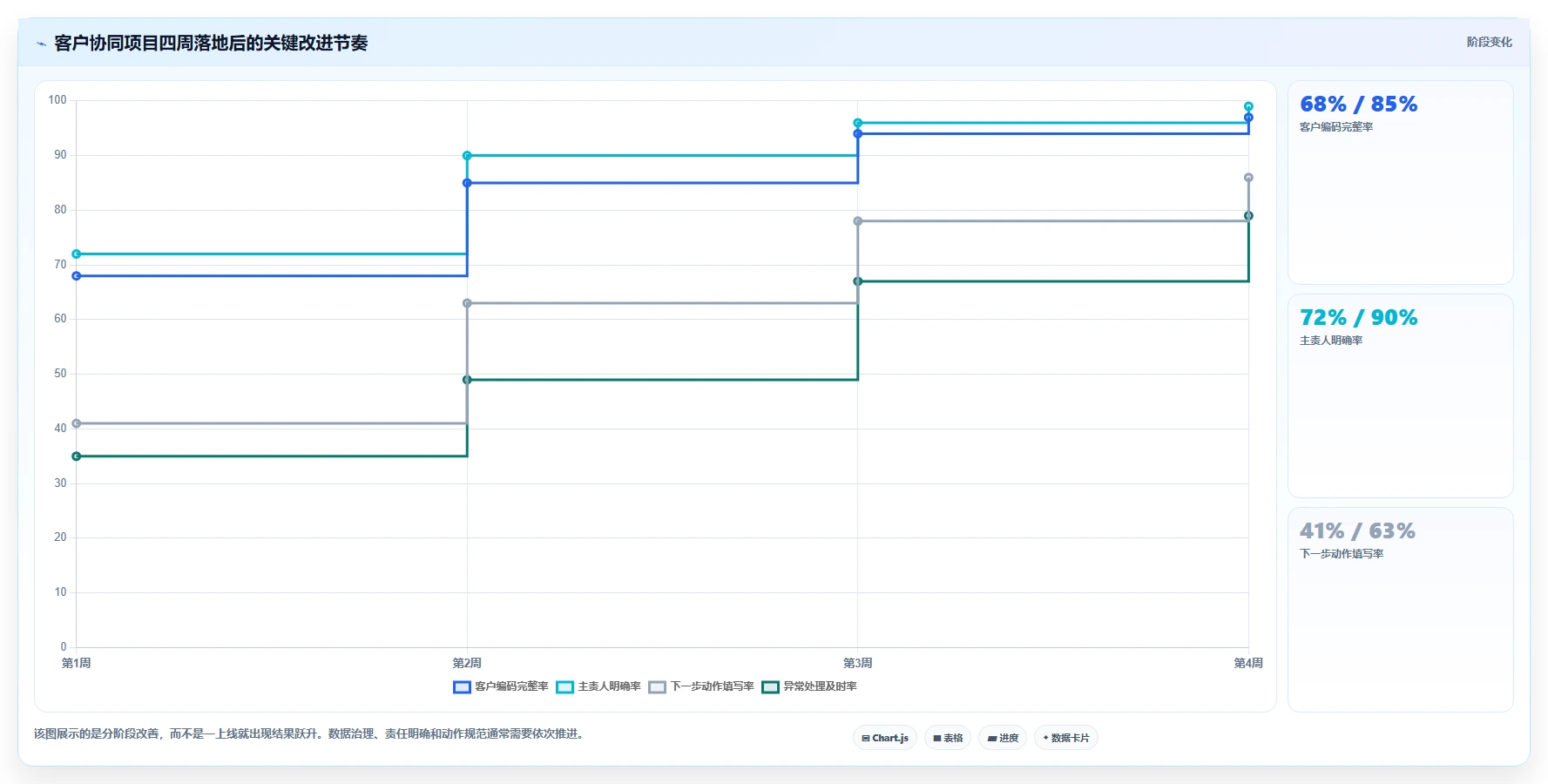Click 客户编码完整率 data point at 第4周
The image size is (1548, 784).
pos(1248,118)
